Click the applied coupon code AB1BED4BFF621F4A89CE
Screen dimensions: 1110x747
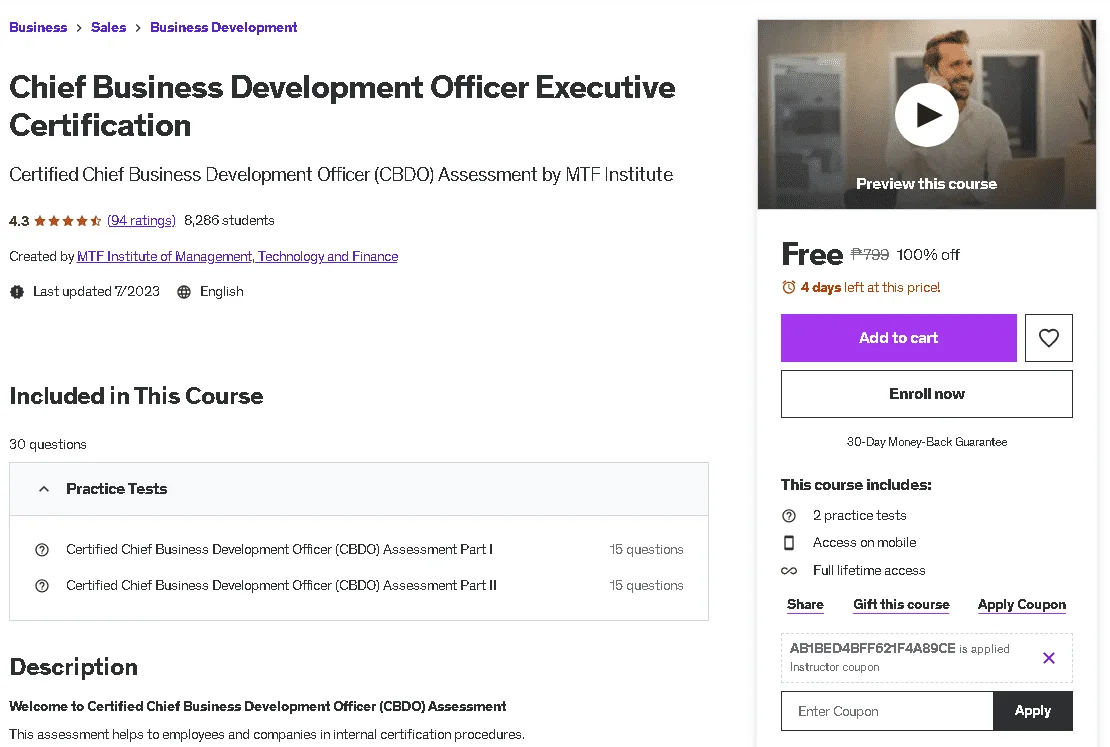click(872, 649)
